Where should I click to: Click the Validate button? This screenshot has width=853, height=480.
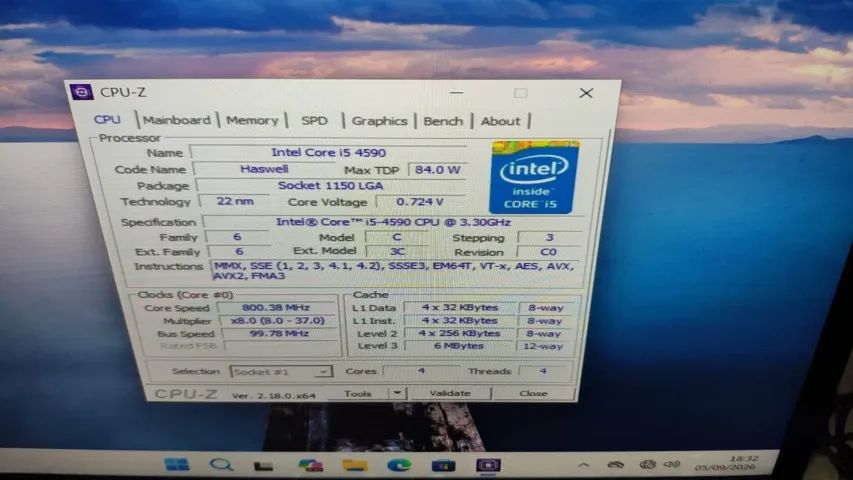click(x=450, y=393)
